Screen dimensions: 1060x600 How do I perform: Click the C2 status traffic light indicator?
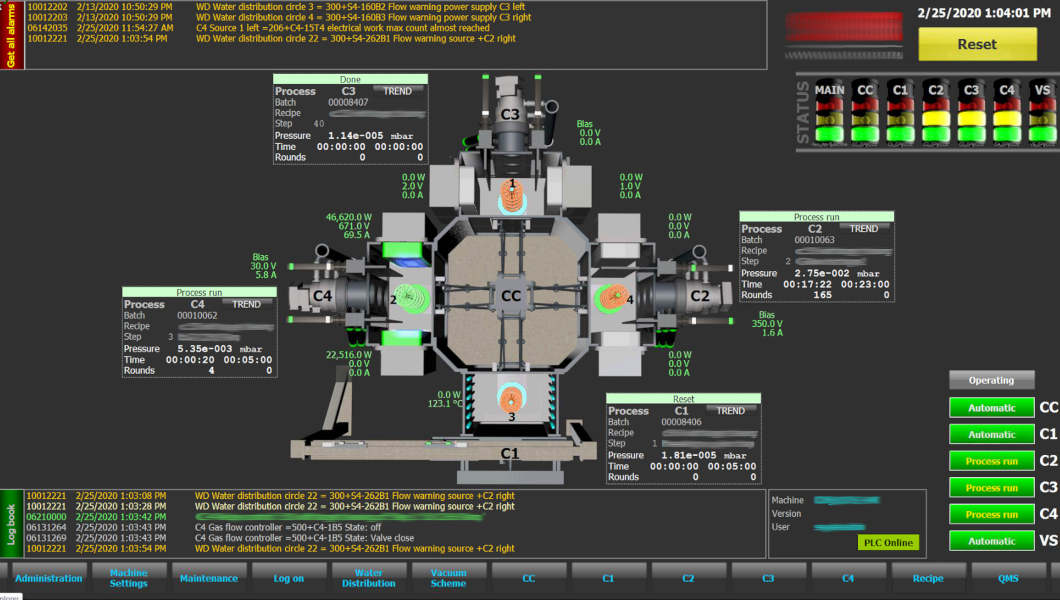pyautogui.click(x=935, y=113)
